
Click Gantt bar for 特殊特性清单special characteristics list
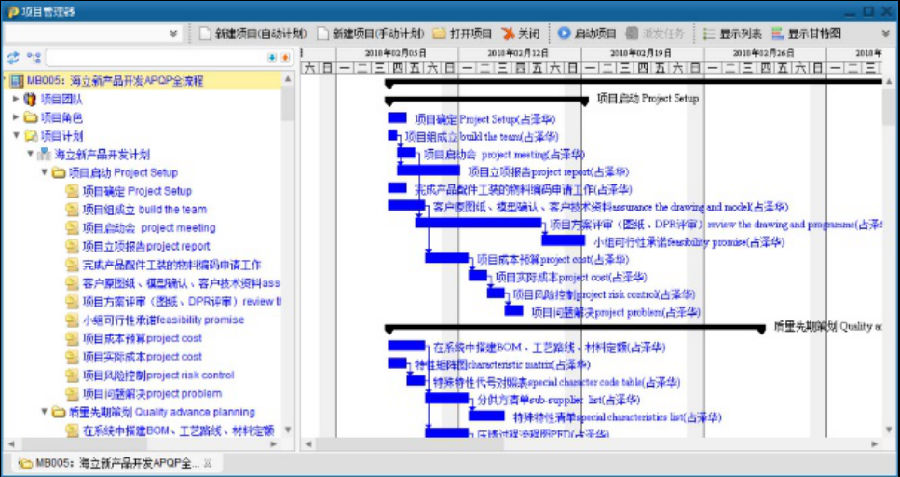click(x=487, y=416)
